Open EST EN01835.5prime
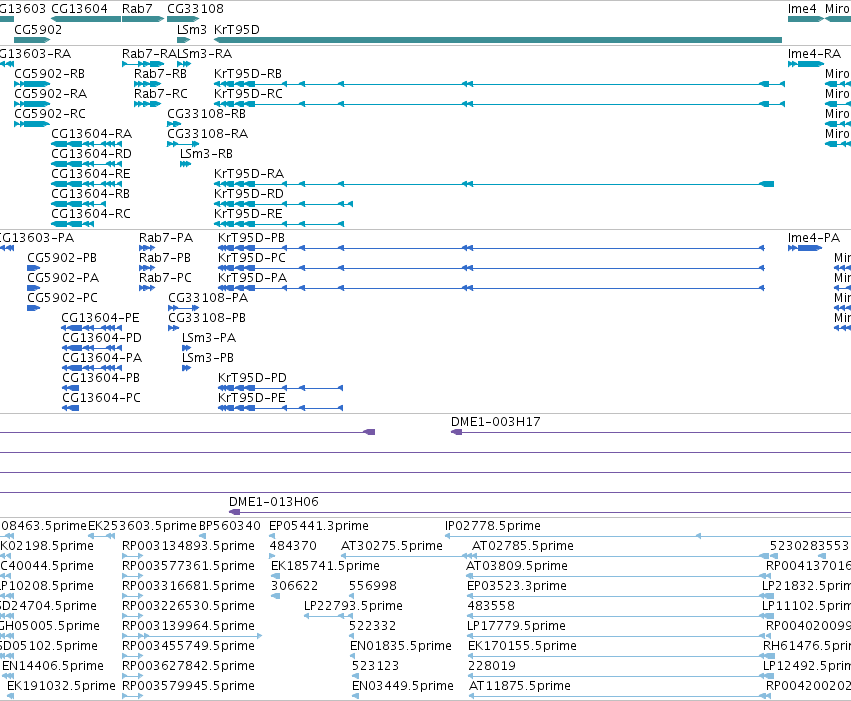Viewport: 851px width, 701px height. (x=401, y=646)
